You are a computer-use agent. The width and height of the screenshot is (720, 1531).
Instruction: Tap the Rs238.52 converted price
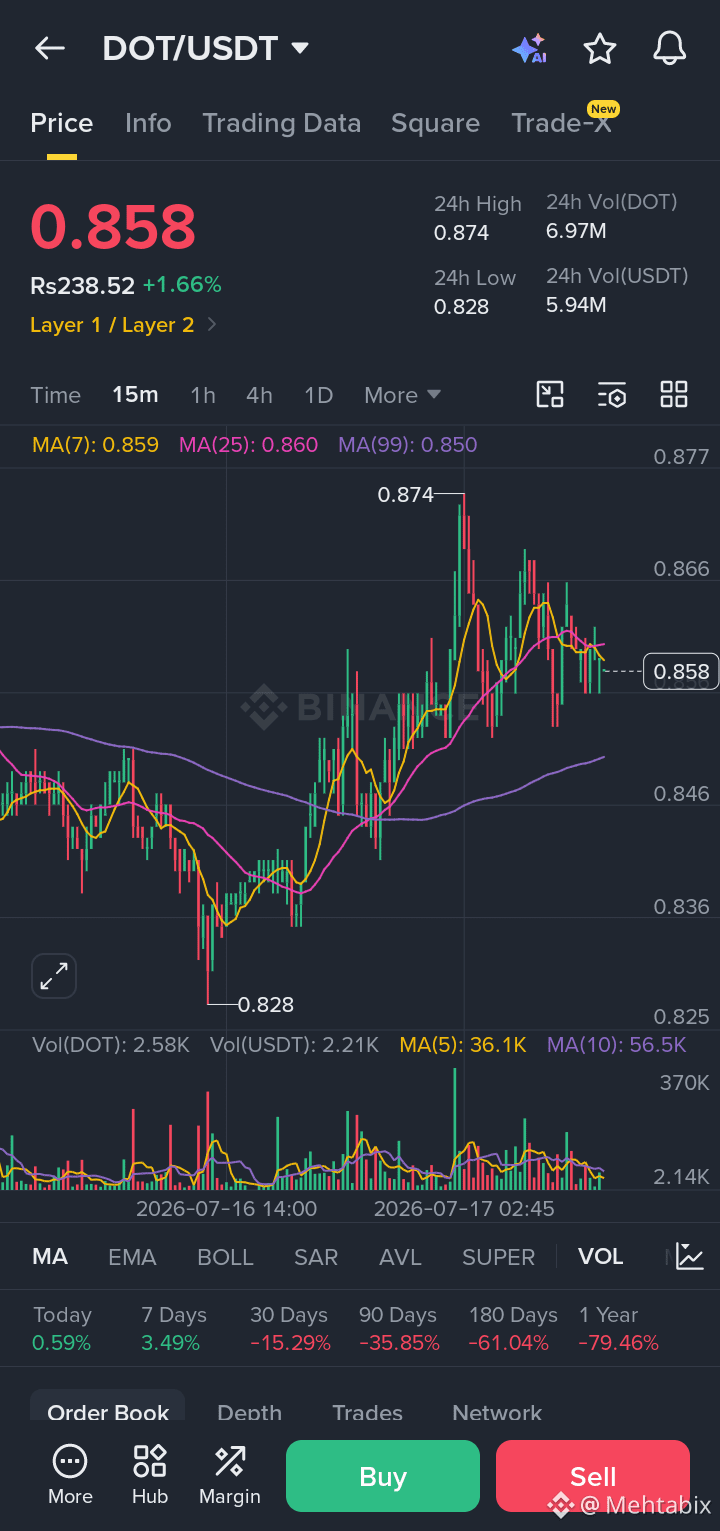(82, 285)
